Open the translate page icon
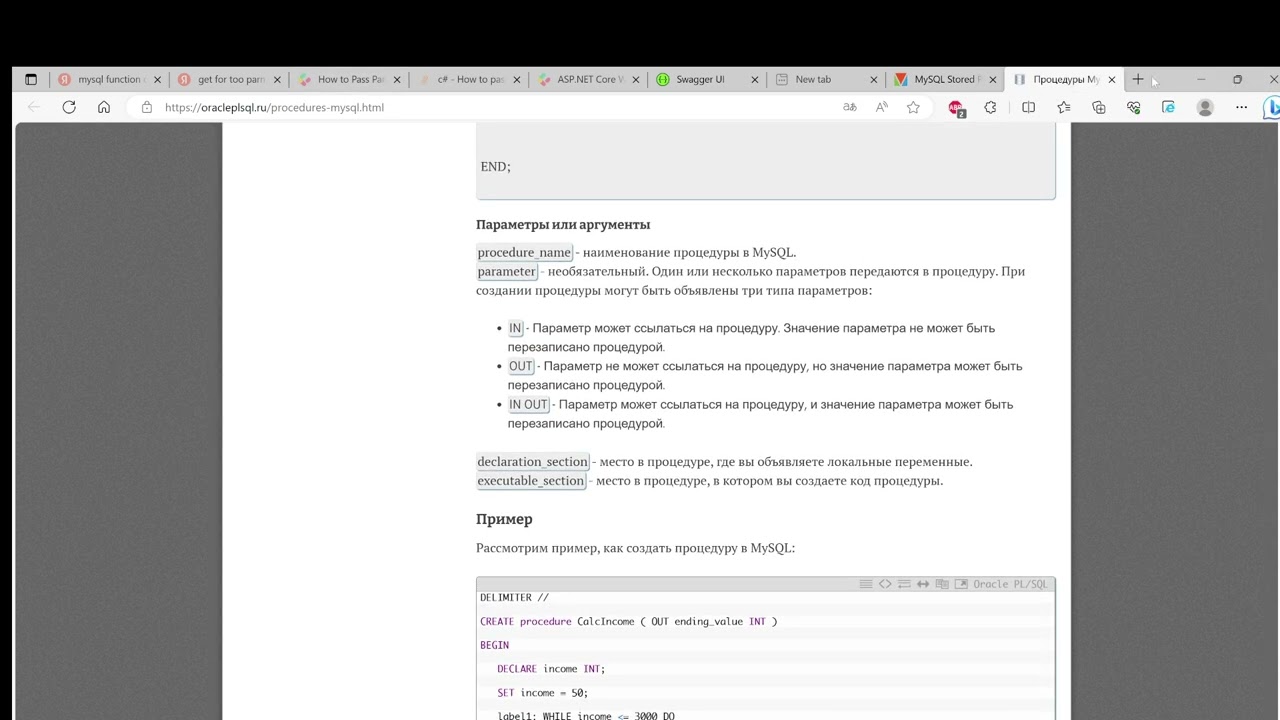Viewport: 1280px width, 720px height. coord(850,107)
